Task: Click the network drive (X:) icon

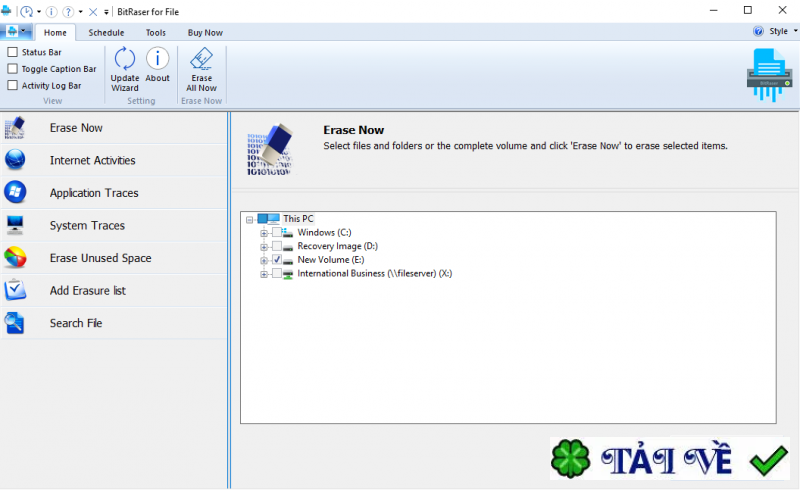Action: click(287, 274)
